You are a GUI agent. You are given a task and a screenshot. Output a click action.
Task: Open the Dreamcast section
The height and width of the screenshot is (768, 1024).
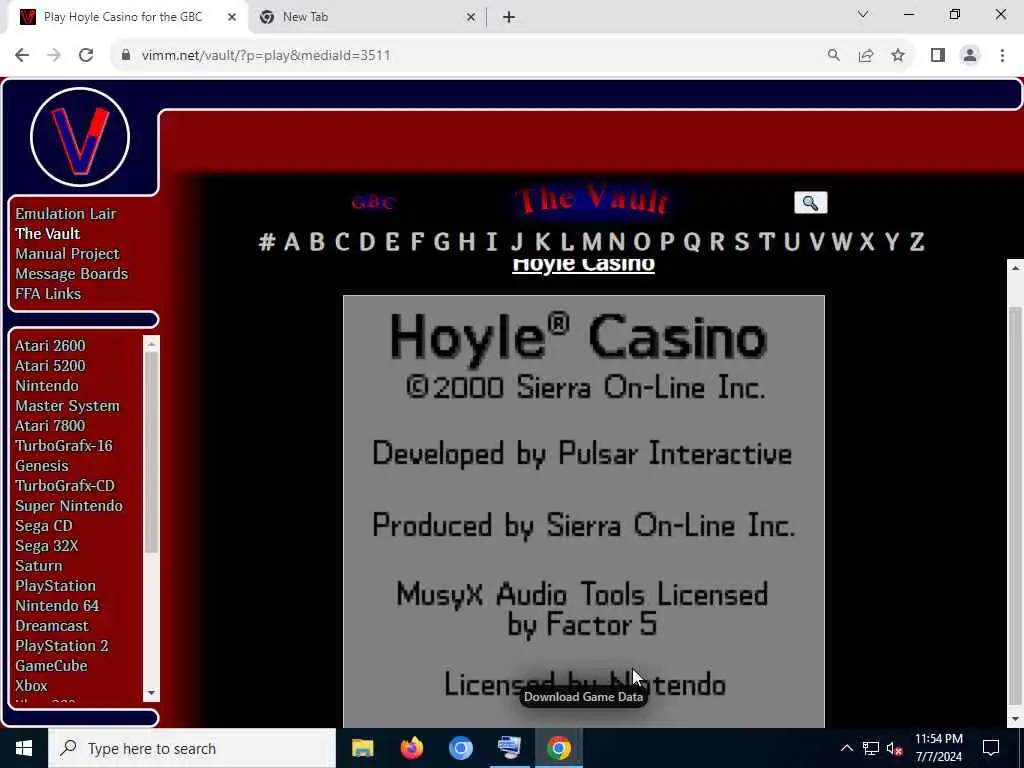pyautogui.click(x=52, y=626)
